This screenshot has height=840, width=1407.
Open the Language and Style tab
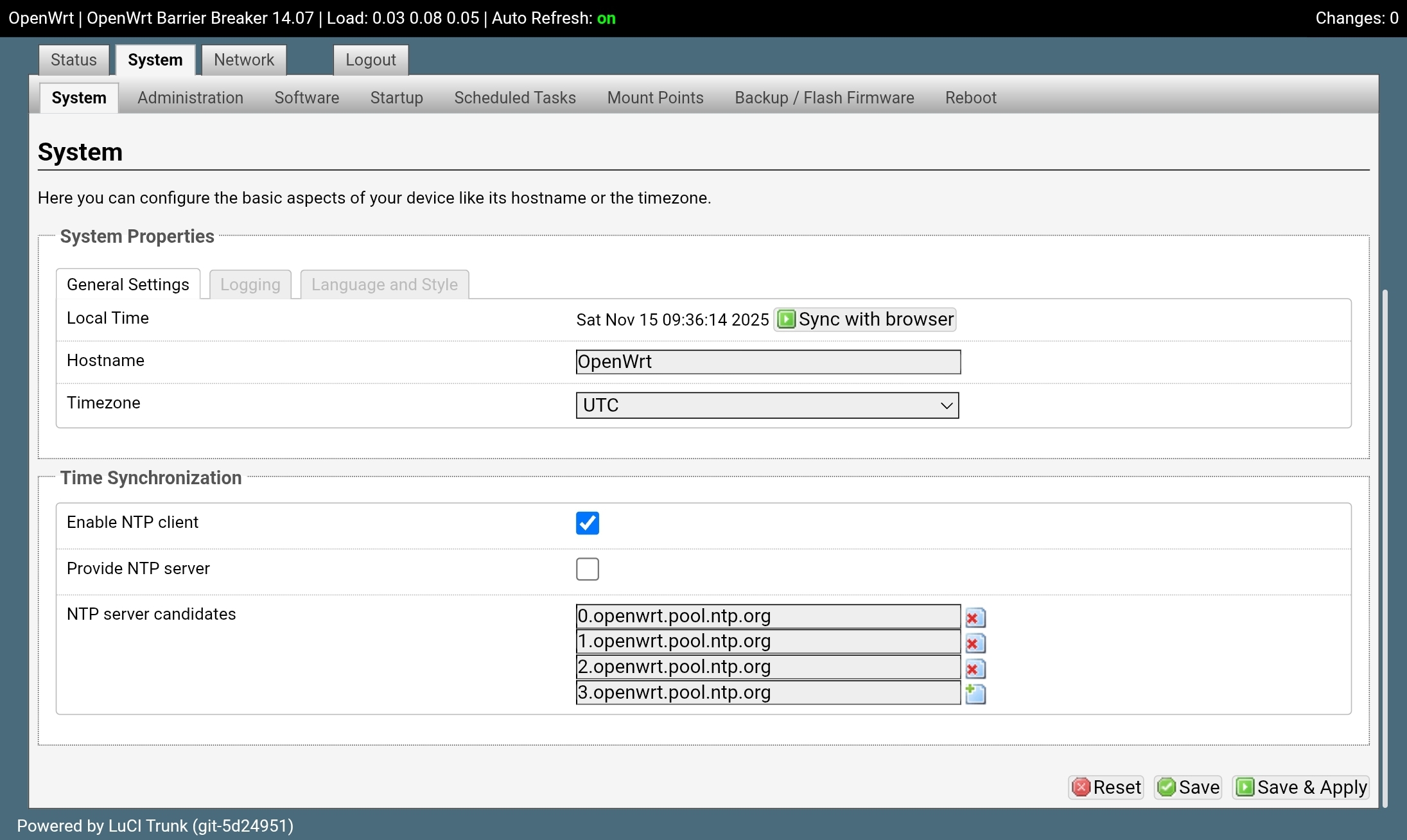[x=384, y=284]
